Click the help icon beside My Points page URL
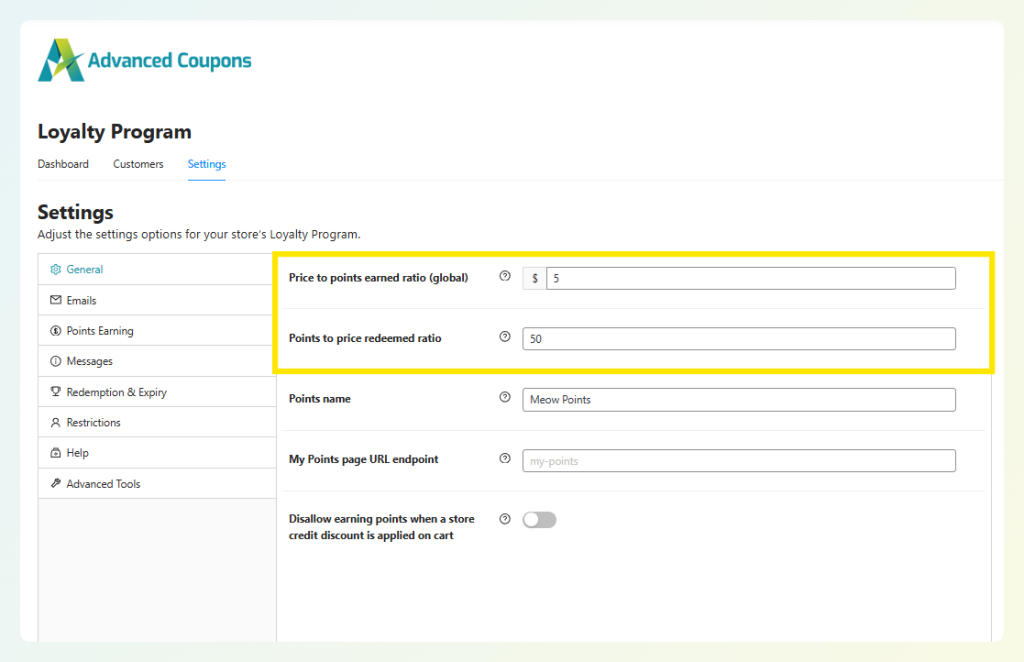This screenshot has height=662, width=1024. point(505,458)
